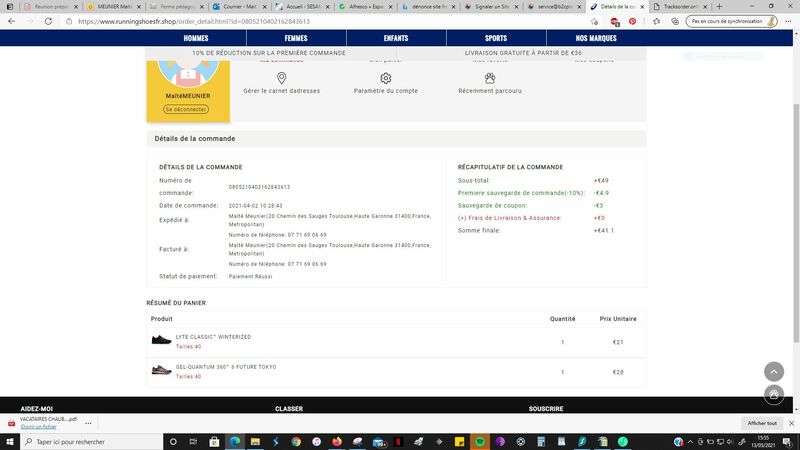Open Spotify in taskbar
Screen dimensions: 800x450
click(480, 442)
